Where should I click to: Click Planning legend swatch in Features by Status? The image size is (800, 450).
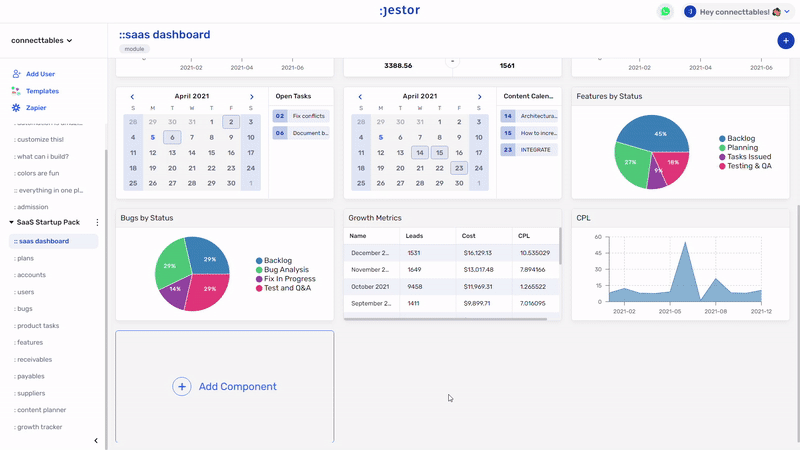(722, 148)
